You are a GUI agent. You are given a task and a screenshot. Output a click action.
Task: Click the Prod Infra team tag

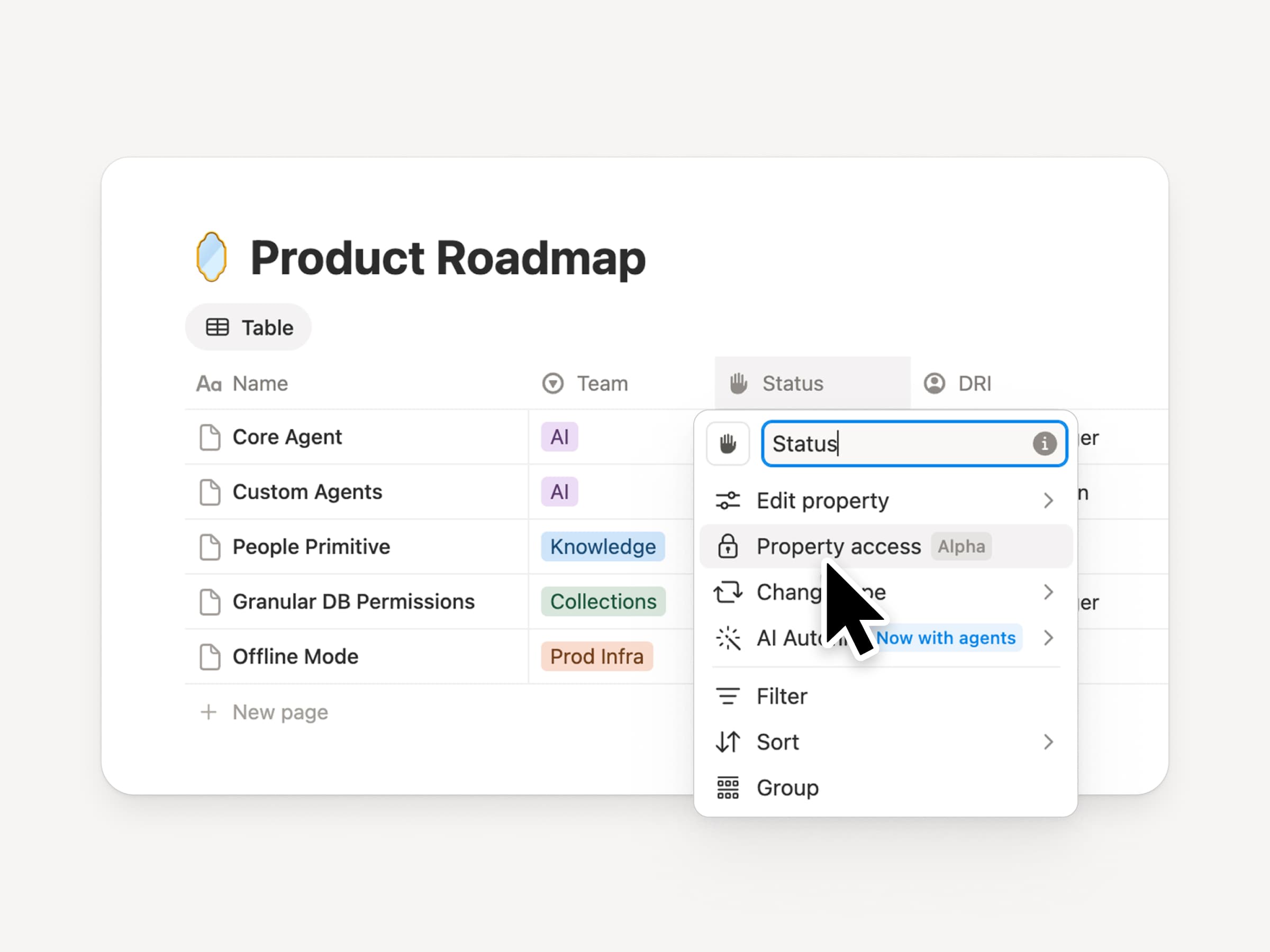tap(596, 656)
